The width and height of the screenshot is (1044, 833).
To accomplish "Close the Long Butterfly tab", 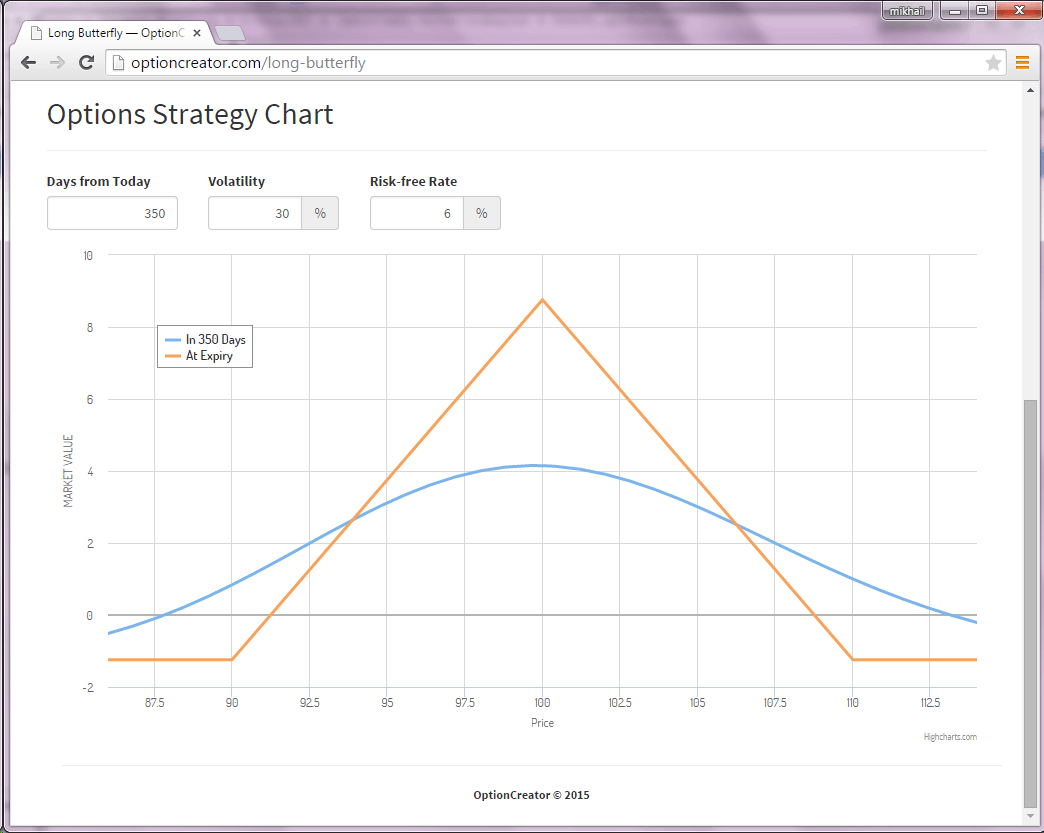I will [197, 33].
